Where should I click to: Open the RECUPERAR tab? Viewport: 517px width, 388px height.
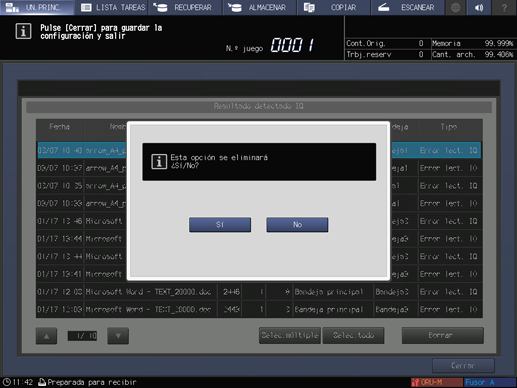(x=185, y=7)
